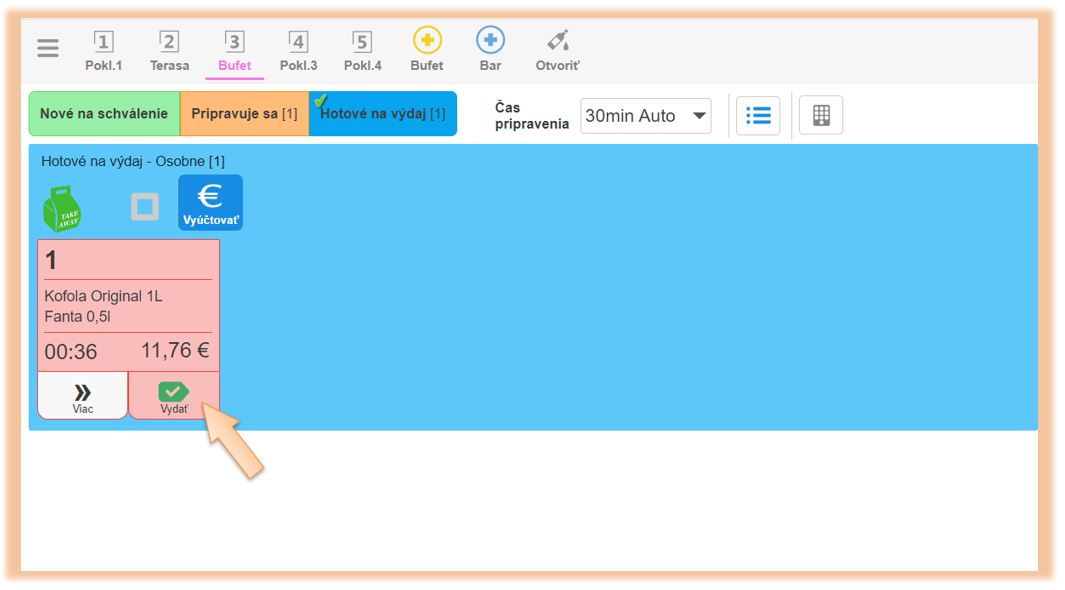Select the Bufet tab numbered 3

(x=234, y=51)
